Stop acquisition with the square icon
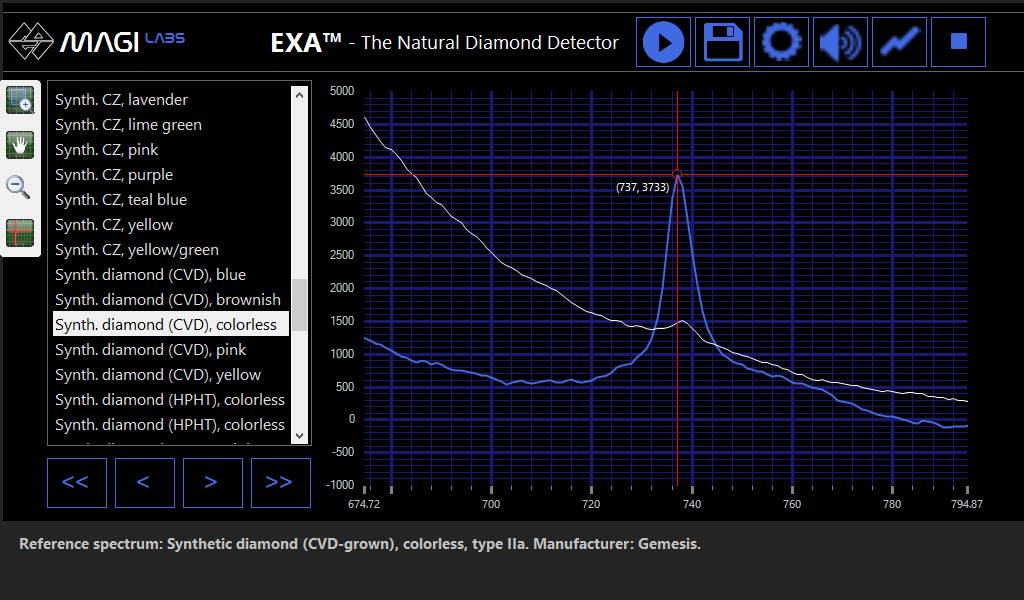Image resolution: width=1024 pixels, height=600 pixels. tap(958, 42)
